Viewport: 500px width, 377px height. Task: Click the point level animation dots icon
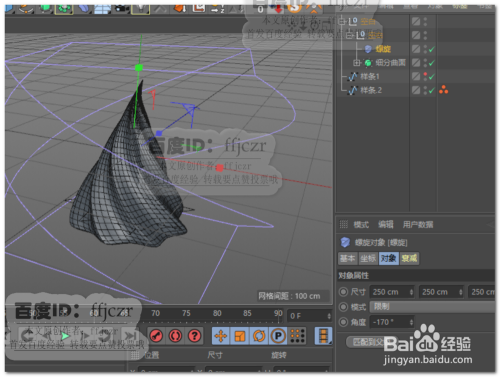coord(297,336)
